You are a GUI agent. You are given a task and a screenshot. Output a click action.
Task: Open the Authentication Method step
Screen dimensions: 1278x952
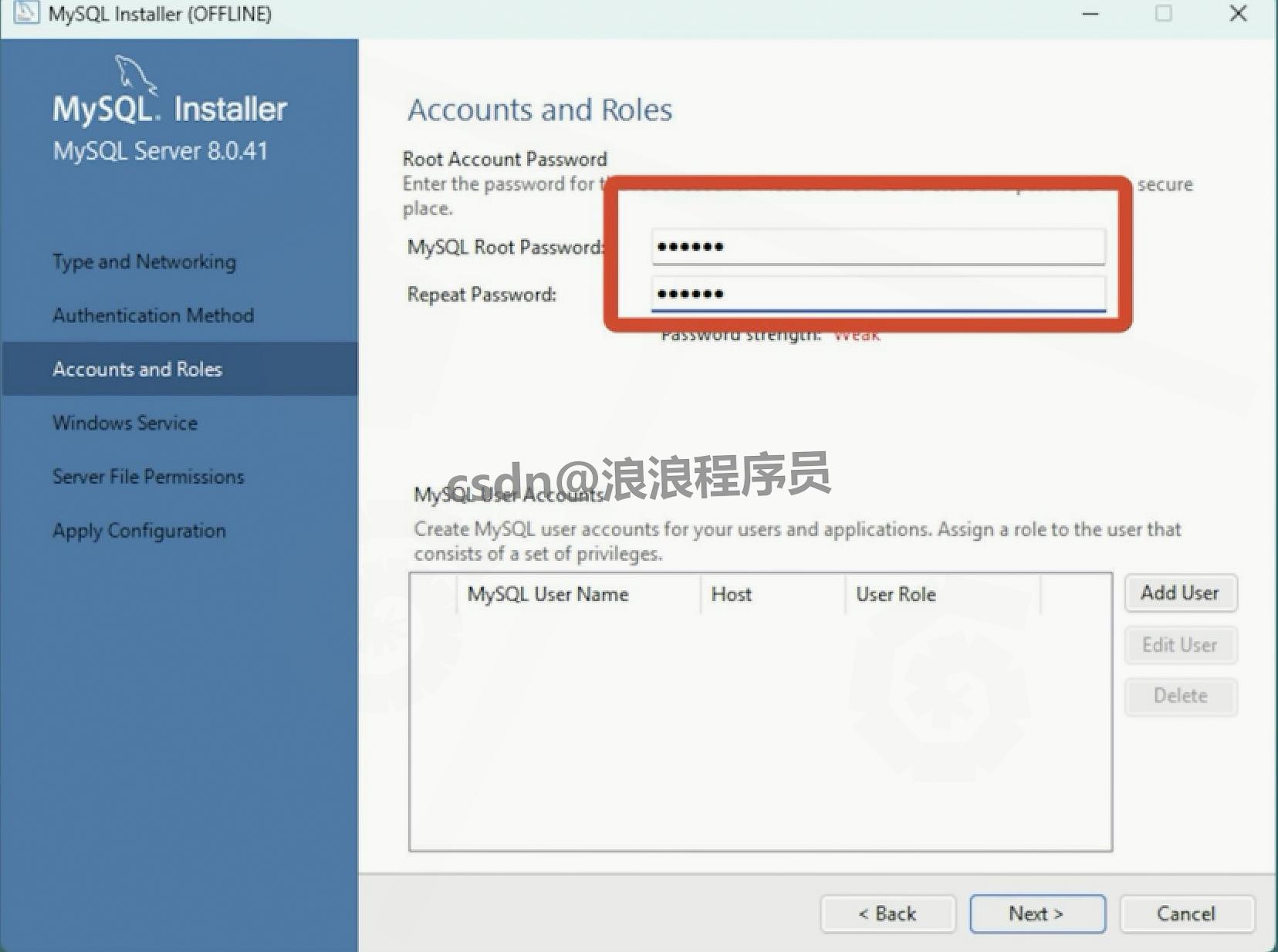click(x=153, y=316)
